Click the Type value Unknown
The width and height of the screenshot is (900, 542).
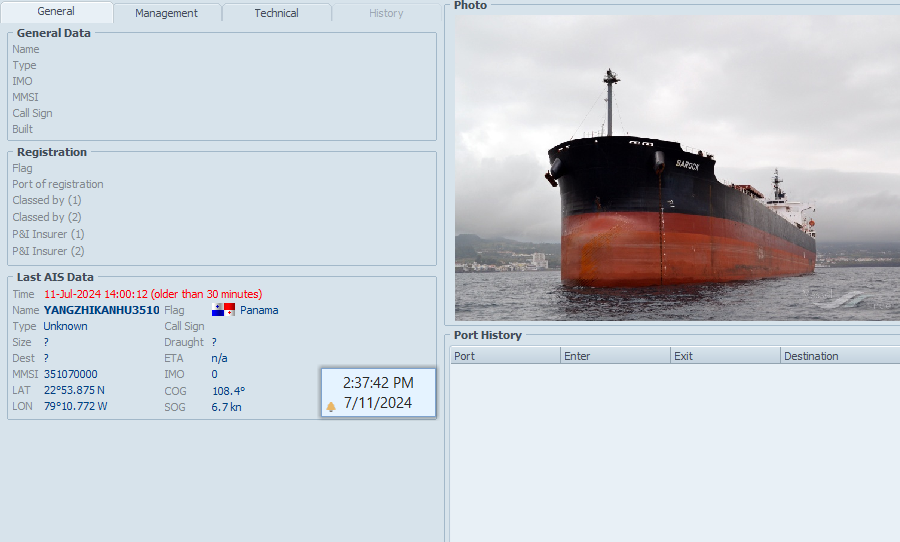(65, 326)
